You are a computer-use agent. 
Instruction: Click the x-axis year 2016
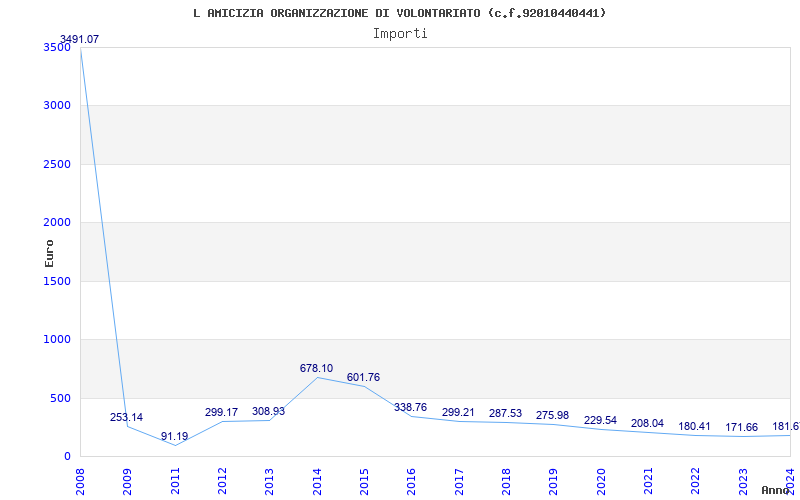[411, 482]
